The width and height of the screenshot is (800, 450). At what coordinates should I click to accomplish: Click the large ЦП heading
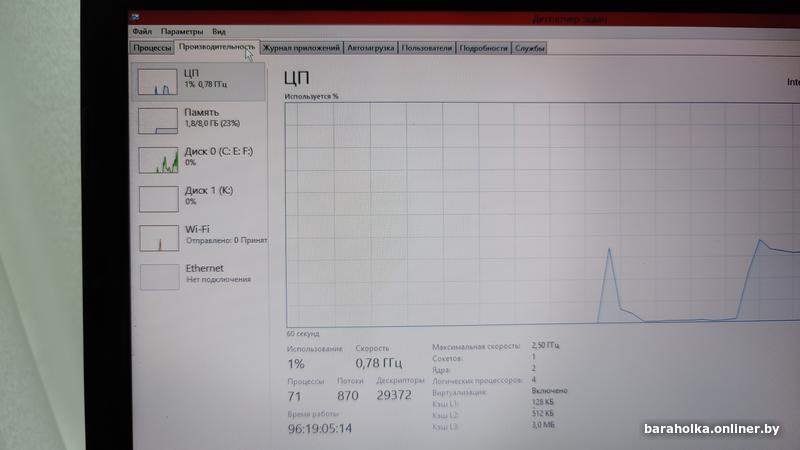[x=296, y=78]
